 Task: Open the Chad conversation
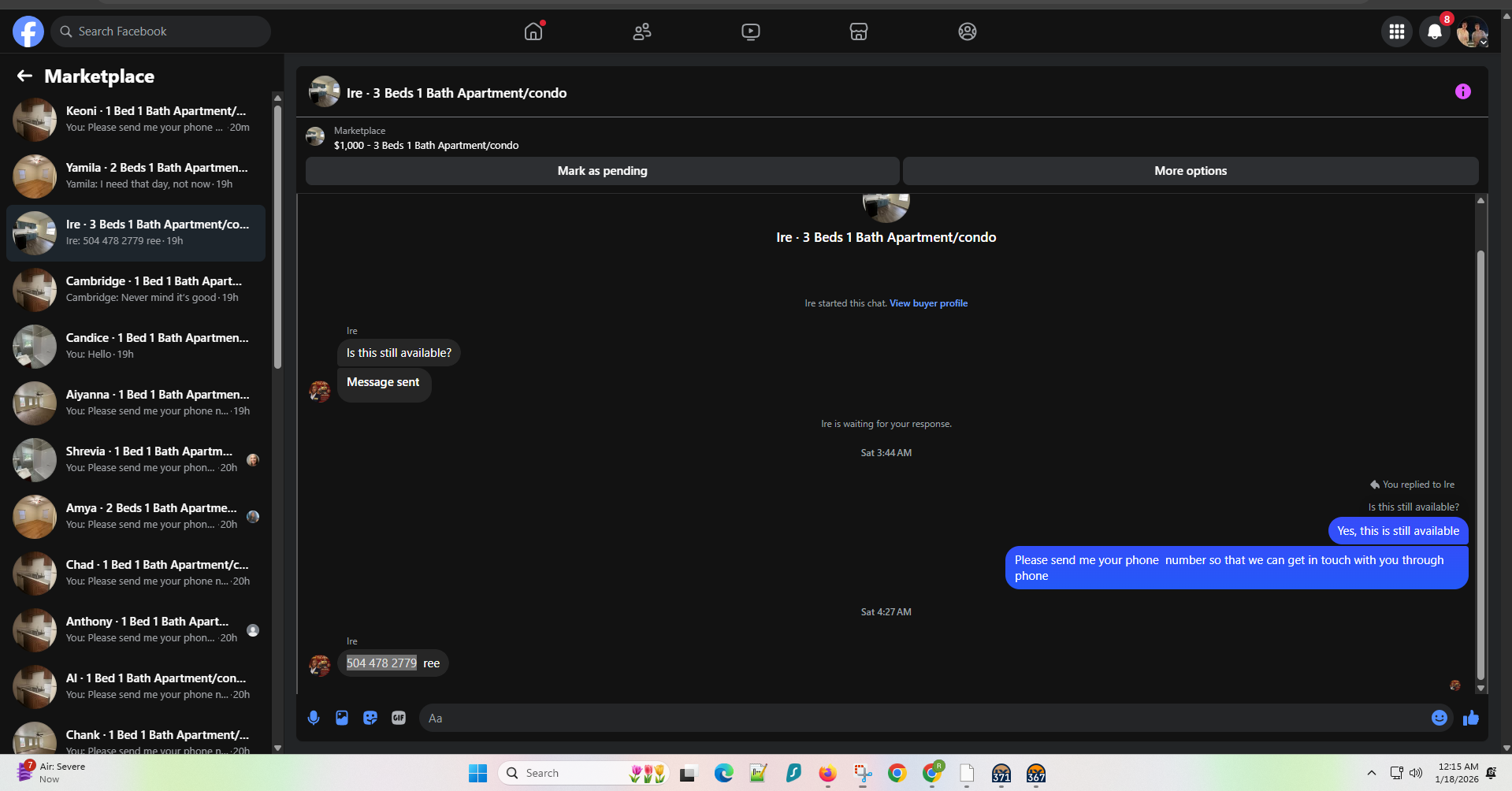pyautogui.click(x=136, y=574)
